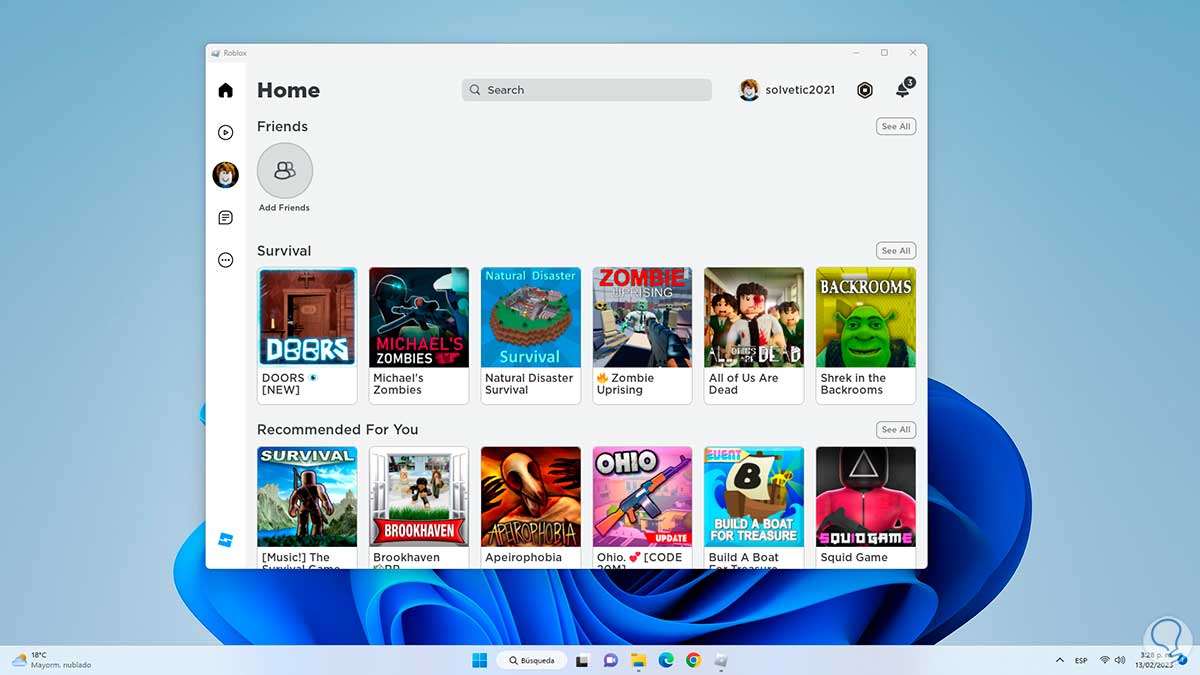
Task: Open the Discover play icon in sidebar
Action: tap(225, 132)
